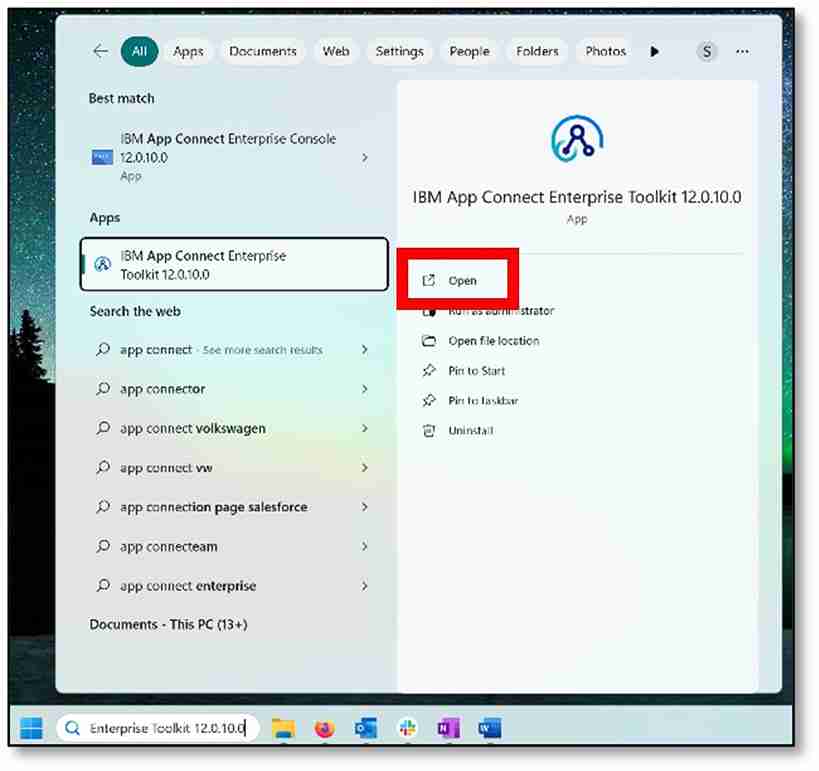This screenshot has width=819, height=771.
Task: Choose Open file location
Action: [x=494, y=341]
